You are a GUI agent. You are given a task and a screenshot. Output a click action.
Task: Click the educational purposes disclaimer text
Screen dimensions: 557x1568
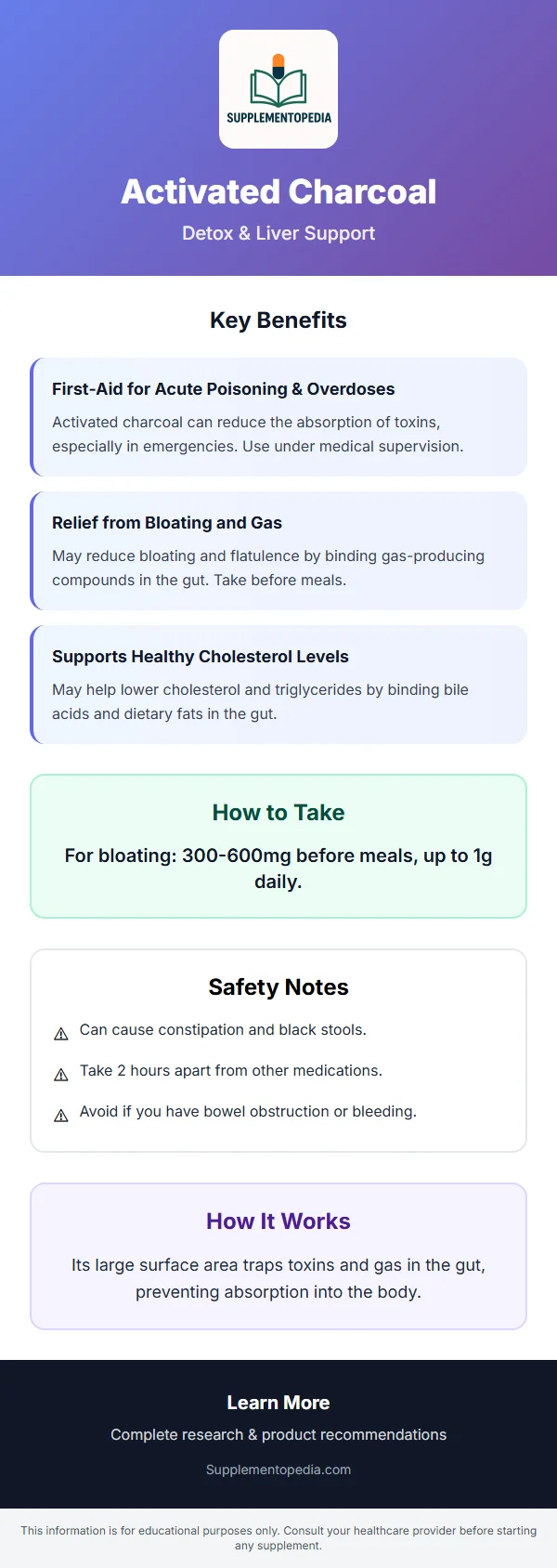[x=278, y=1537]
